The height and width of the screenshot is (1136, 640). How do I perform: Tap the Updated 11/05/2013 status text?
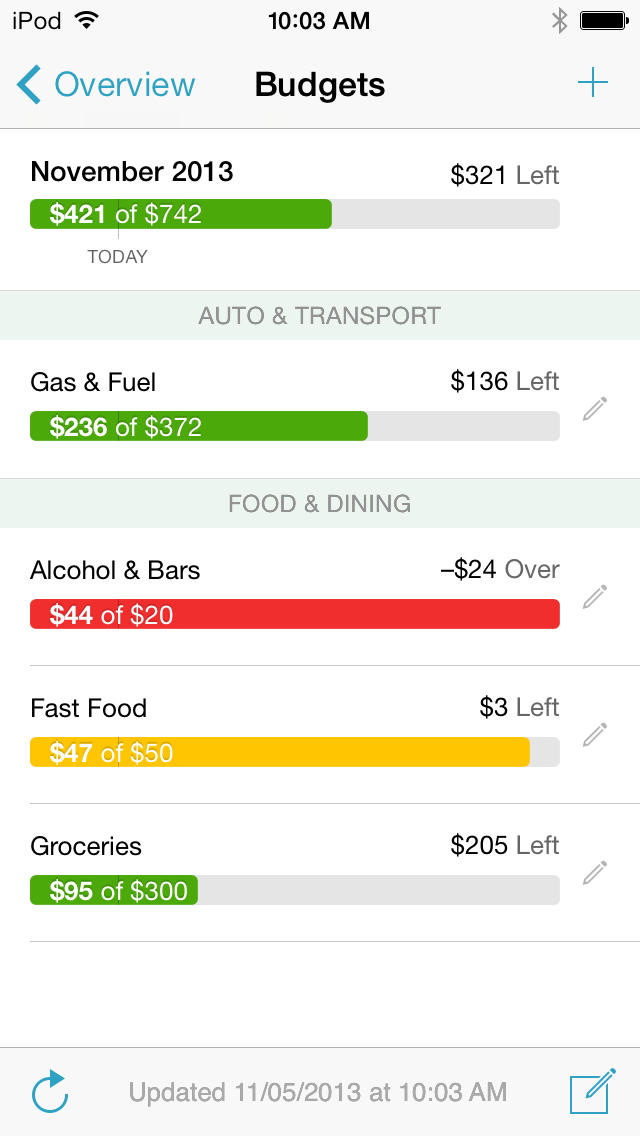point(318,1092)
